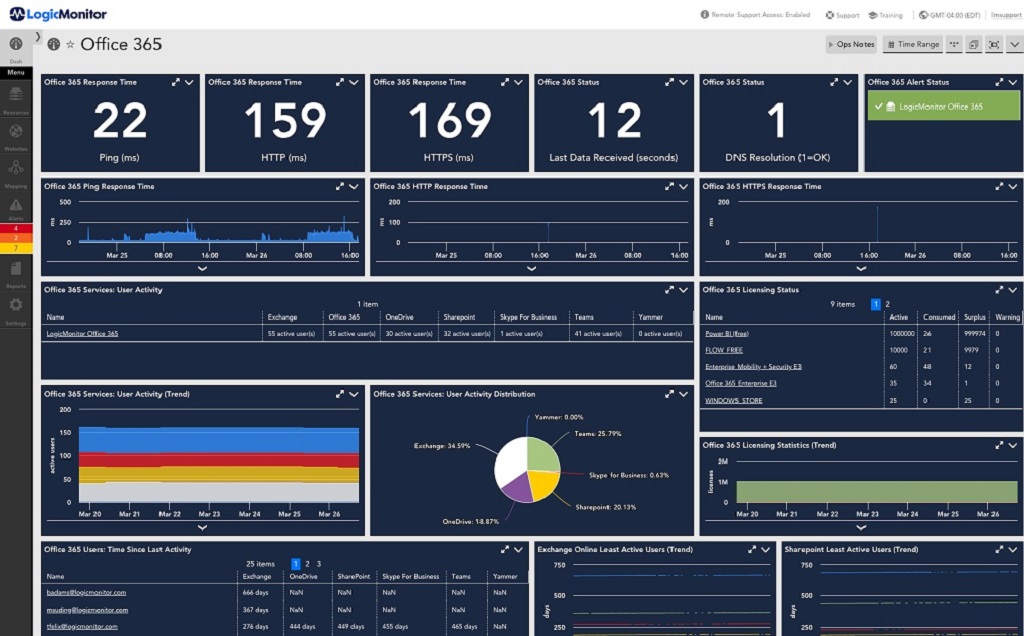
Task: Open Reports from the sidebar
Action: 16,275
